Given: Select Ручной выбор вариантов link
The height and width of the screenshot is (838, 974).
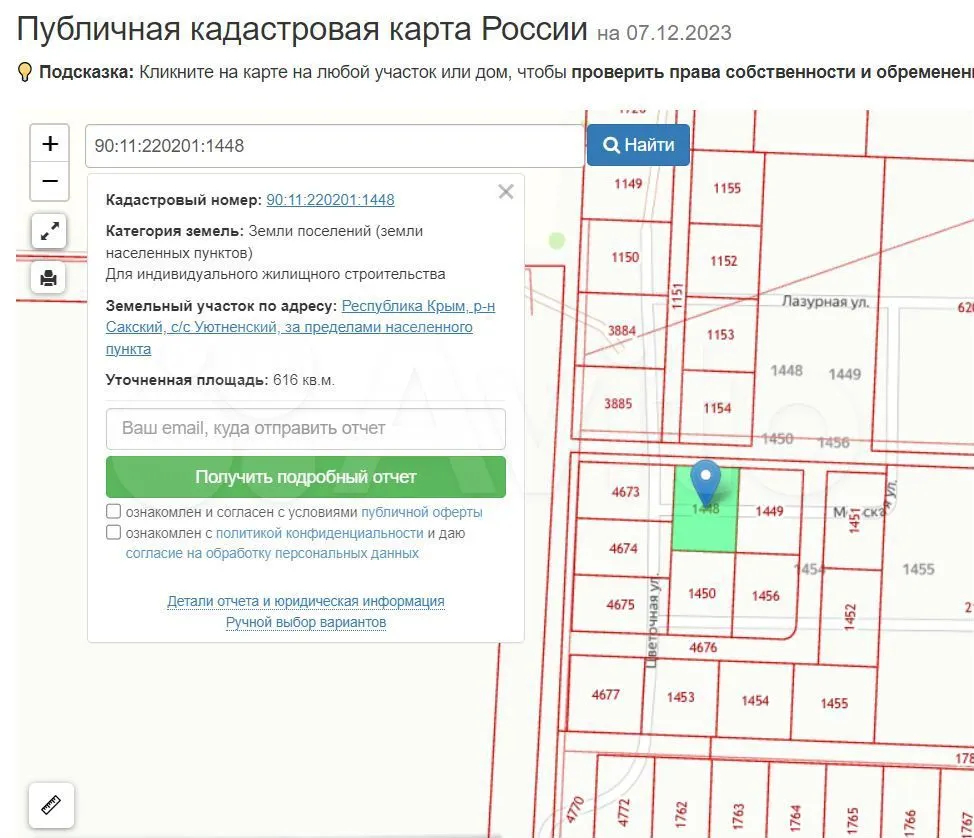Looking at the screenshot, I should pos(305,622).
